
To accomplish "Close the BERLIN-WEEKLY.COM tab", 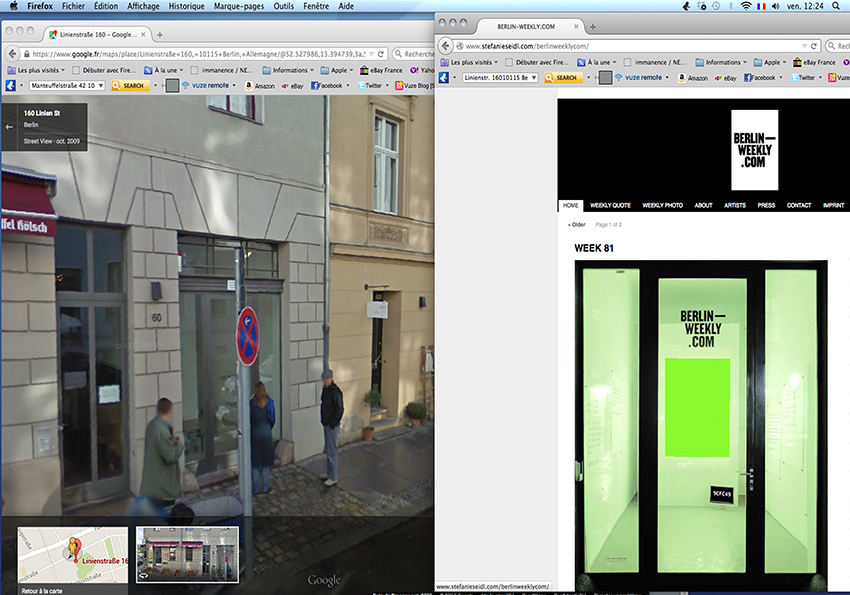I will coord(576,26).
